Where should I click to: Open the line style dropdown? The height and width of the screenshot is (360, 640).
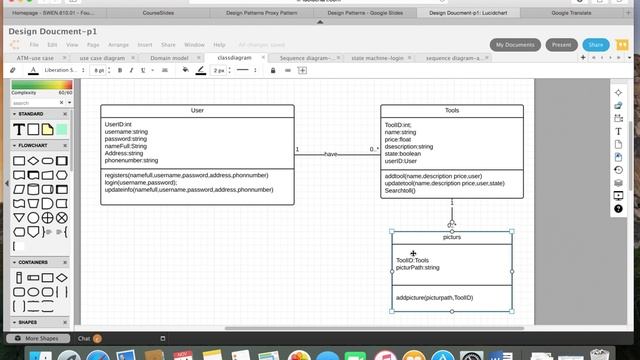(x=246, y=70)
